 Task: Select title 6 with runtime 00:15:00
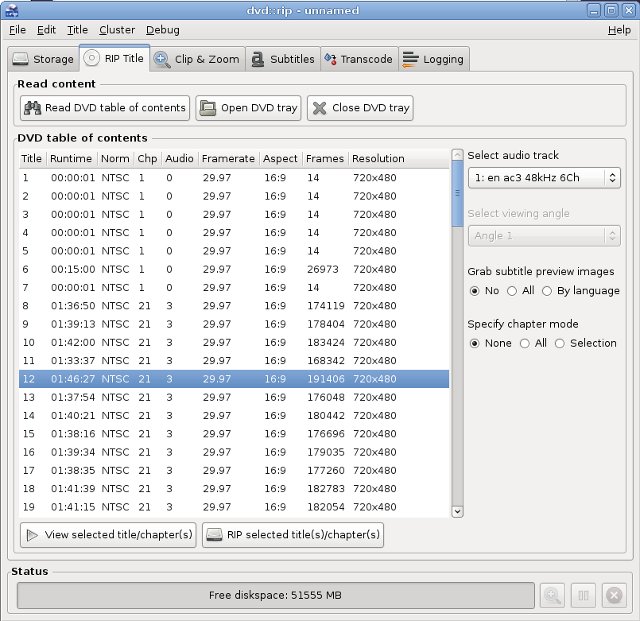point(234,269)
